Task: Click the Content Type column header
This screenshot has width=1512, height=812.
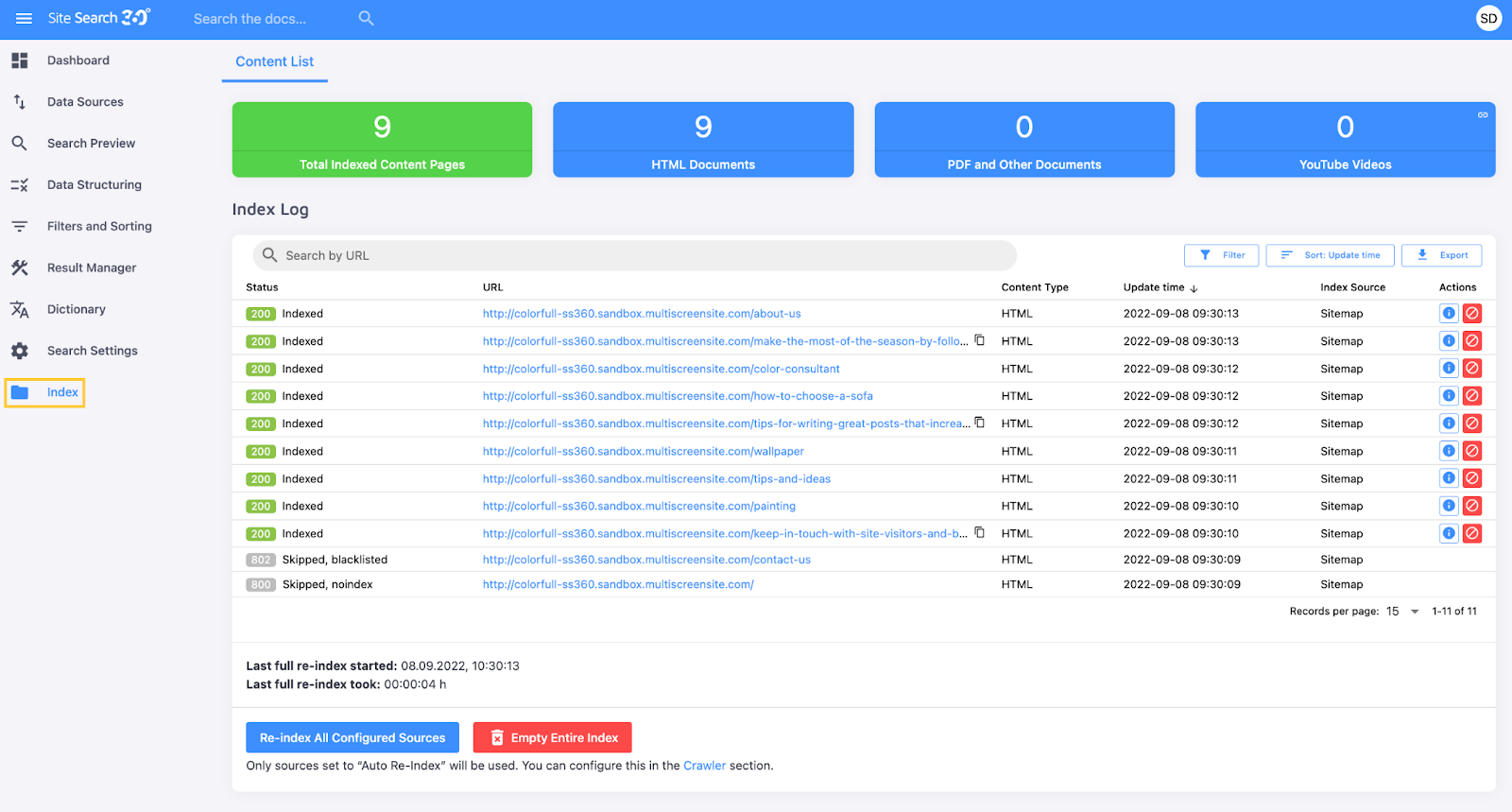Action: (1035, 287)
